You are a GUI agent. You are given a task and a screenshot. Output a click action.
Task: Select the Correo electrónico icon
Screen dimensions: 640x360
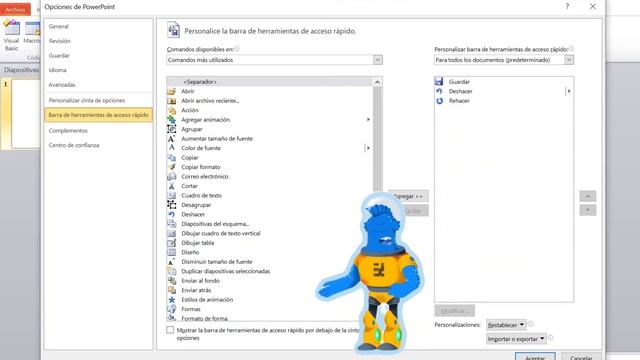coord(171,176)
